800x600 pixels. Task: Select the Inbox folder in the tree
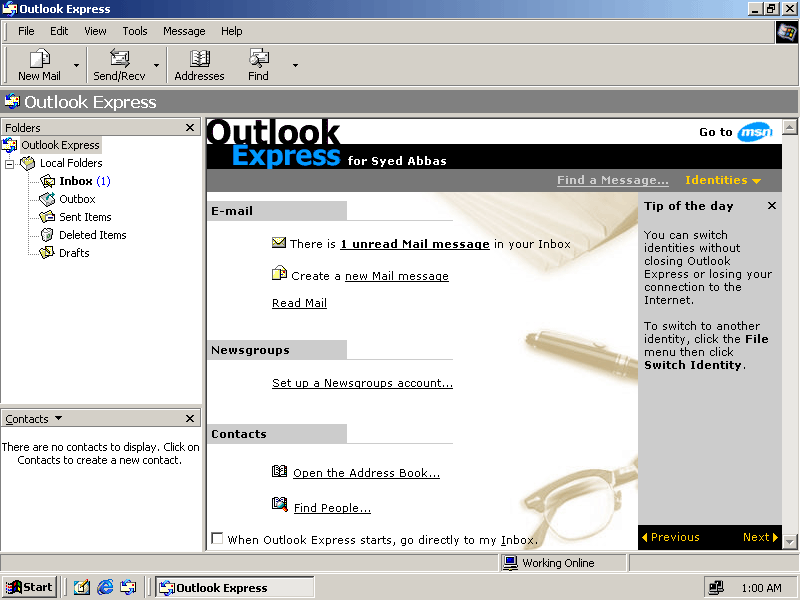pos(75,181)
